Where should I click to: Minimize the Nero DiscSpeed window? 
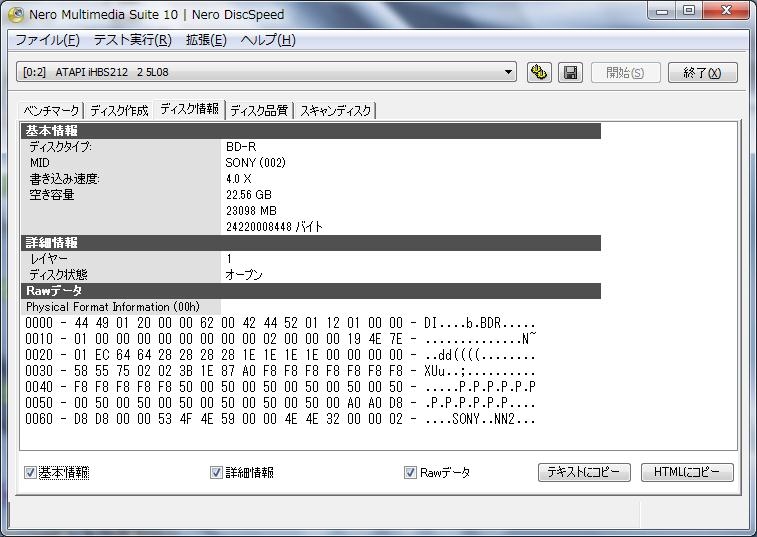coord(662,12)
